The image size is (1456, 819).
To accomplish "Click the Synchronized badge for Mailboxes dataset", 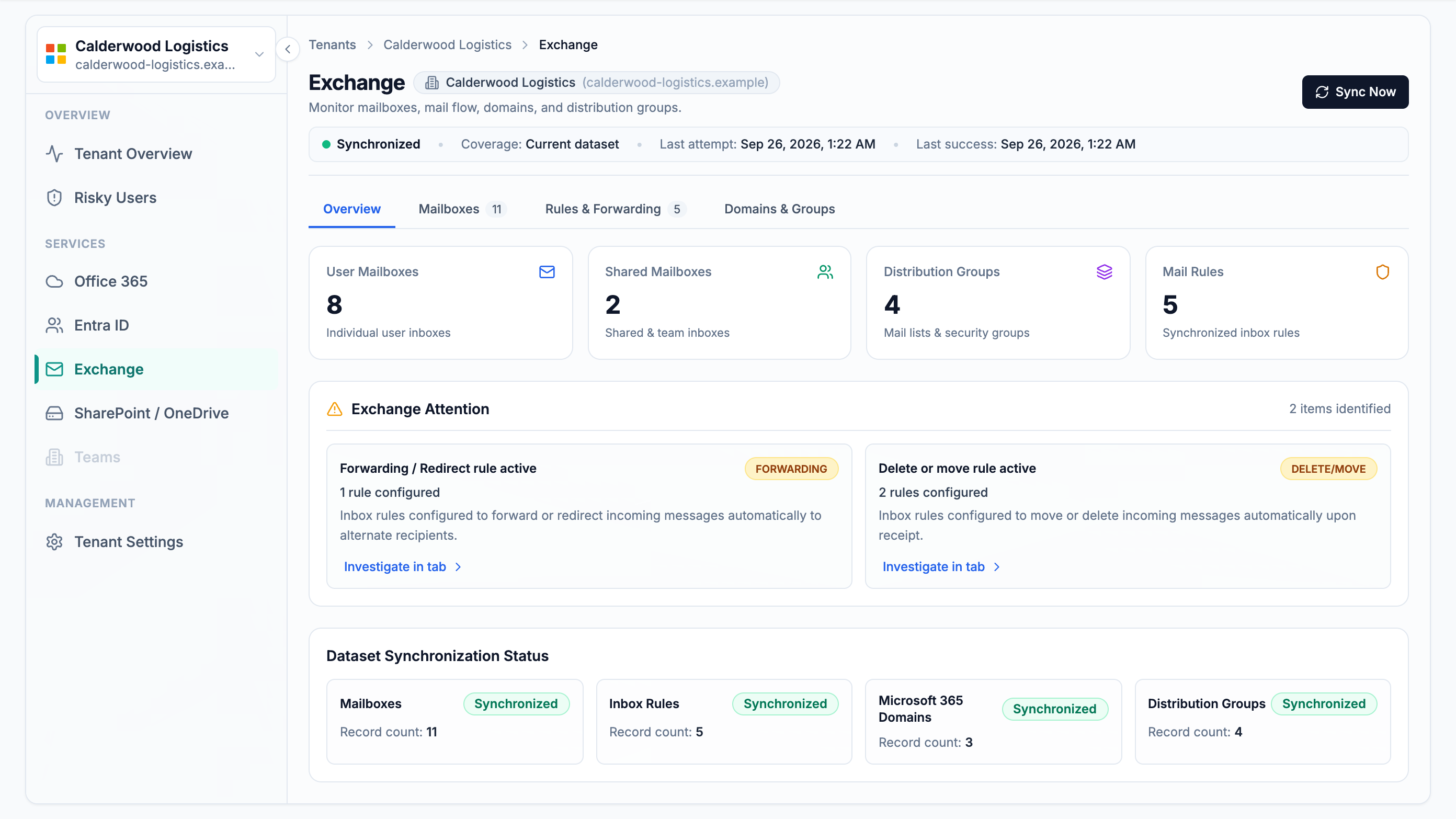I will pyautogui.click(x=516, y=704).
